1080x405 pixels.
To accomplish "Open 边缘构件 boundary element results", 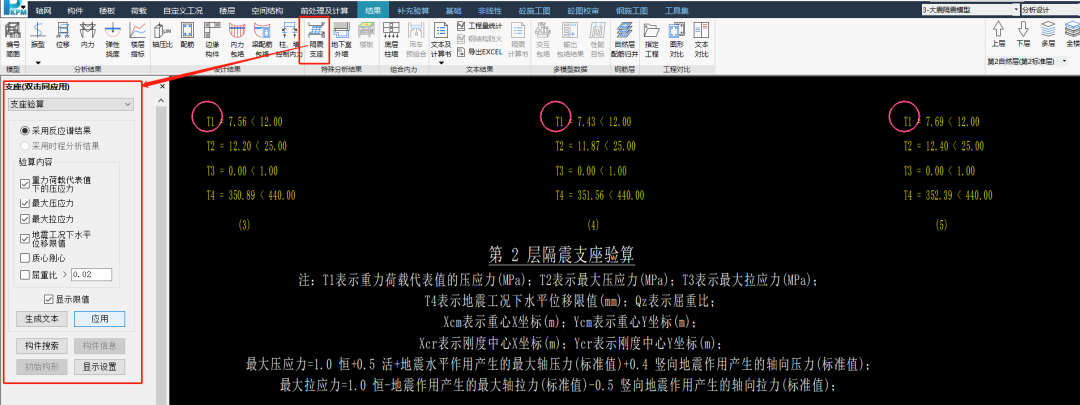I will pyautogui.click(x=212, y=38).
